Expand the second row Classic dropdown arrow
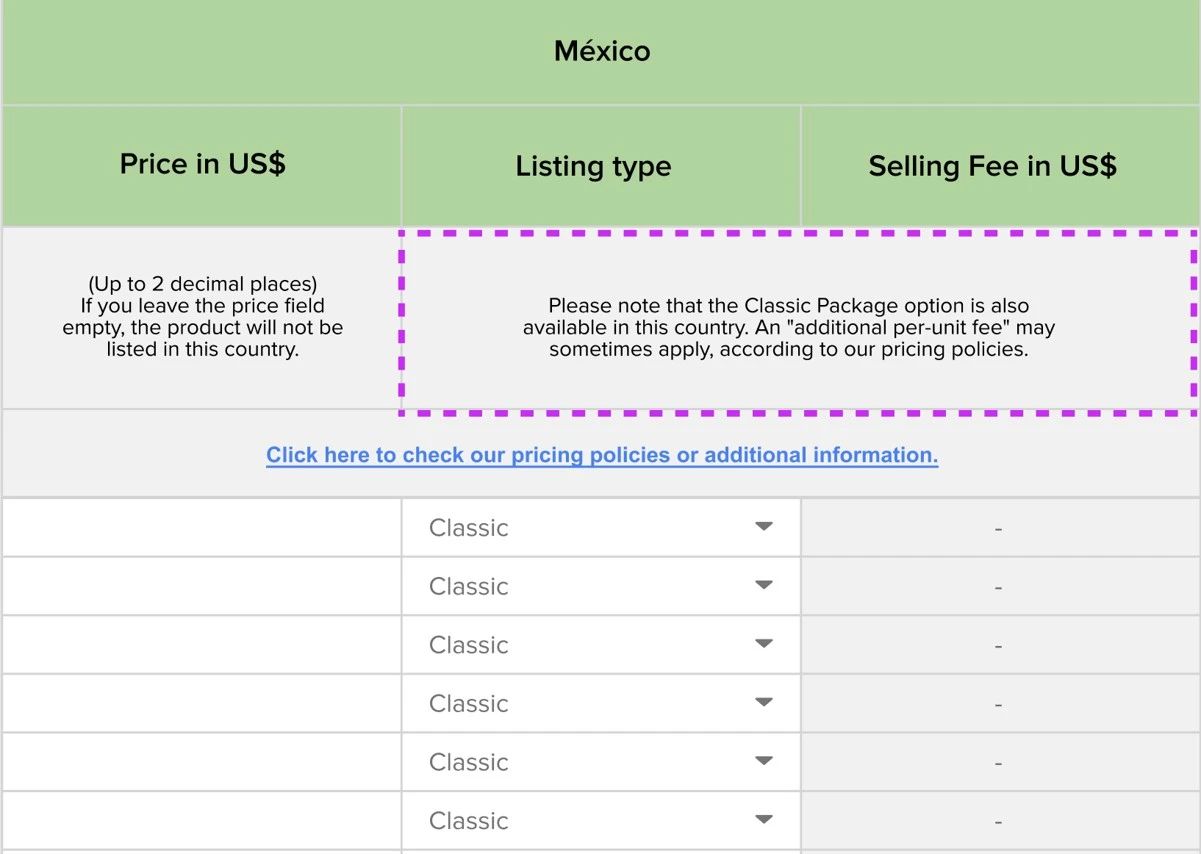The image size is (1201, 854). [764, 585]
